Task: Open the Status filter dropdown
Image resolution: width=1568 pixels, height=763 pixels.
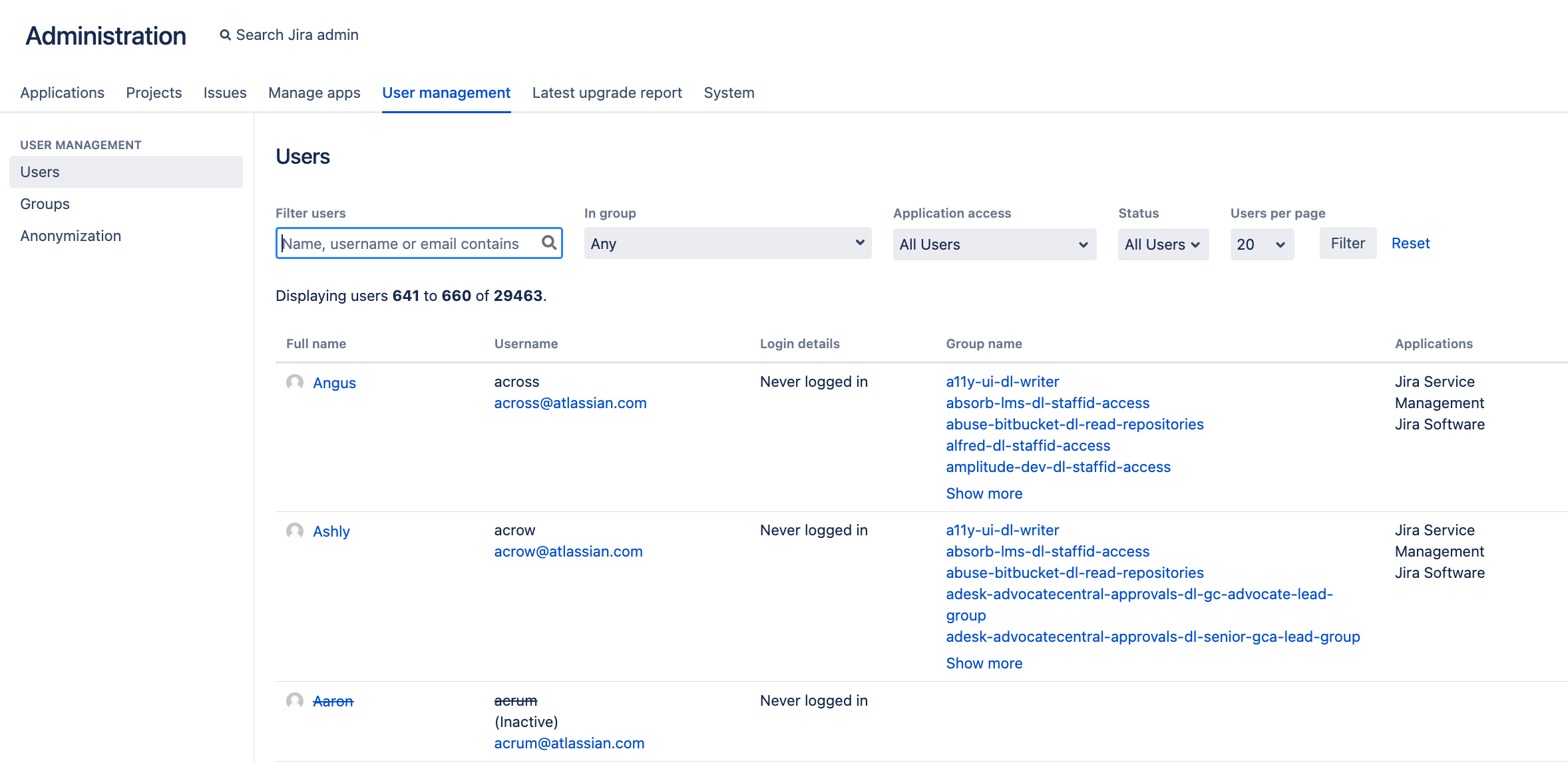Action: tap(1163, 244)
